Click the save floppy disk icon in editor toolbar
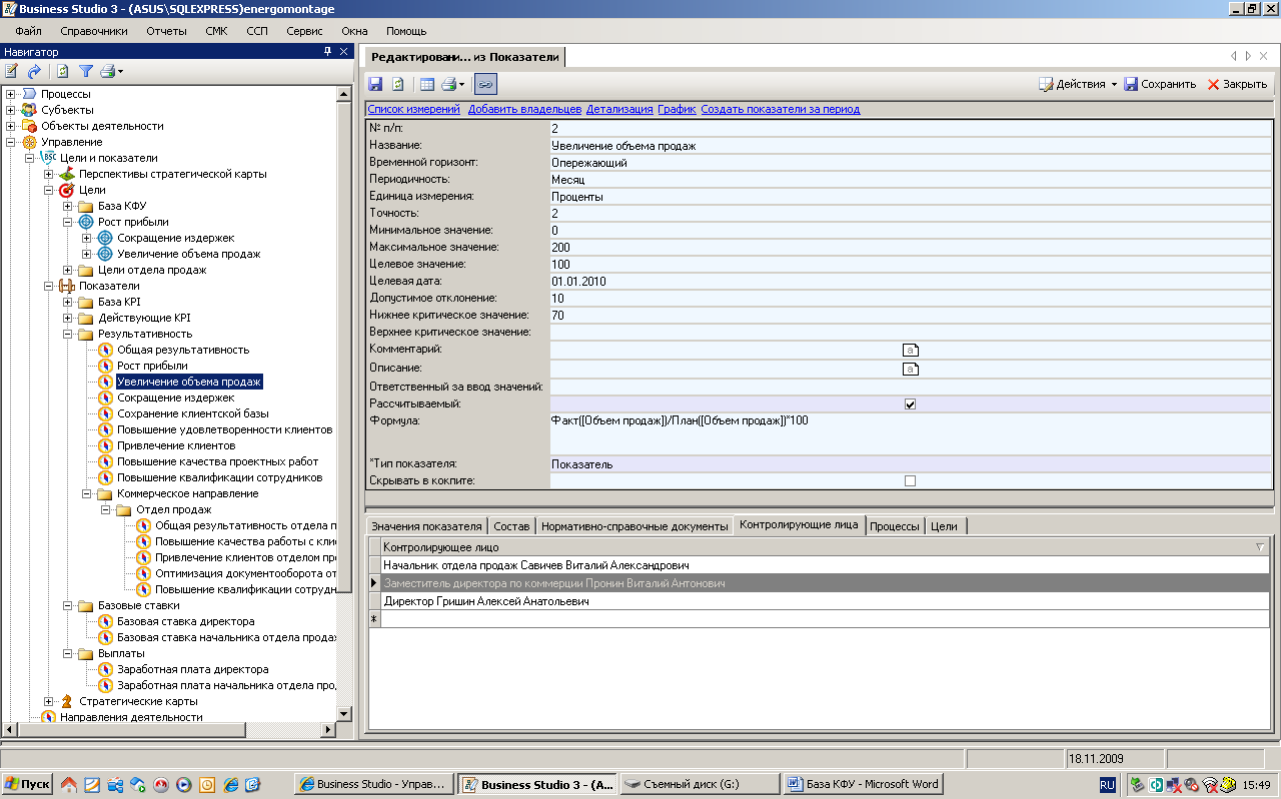 376,84
